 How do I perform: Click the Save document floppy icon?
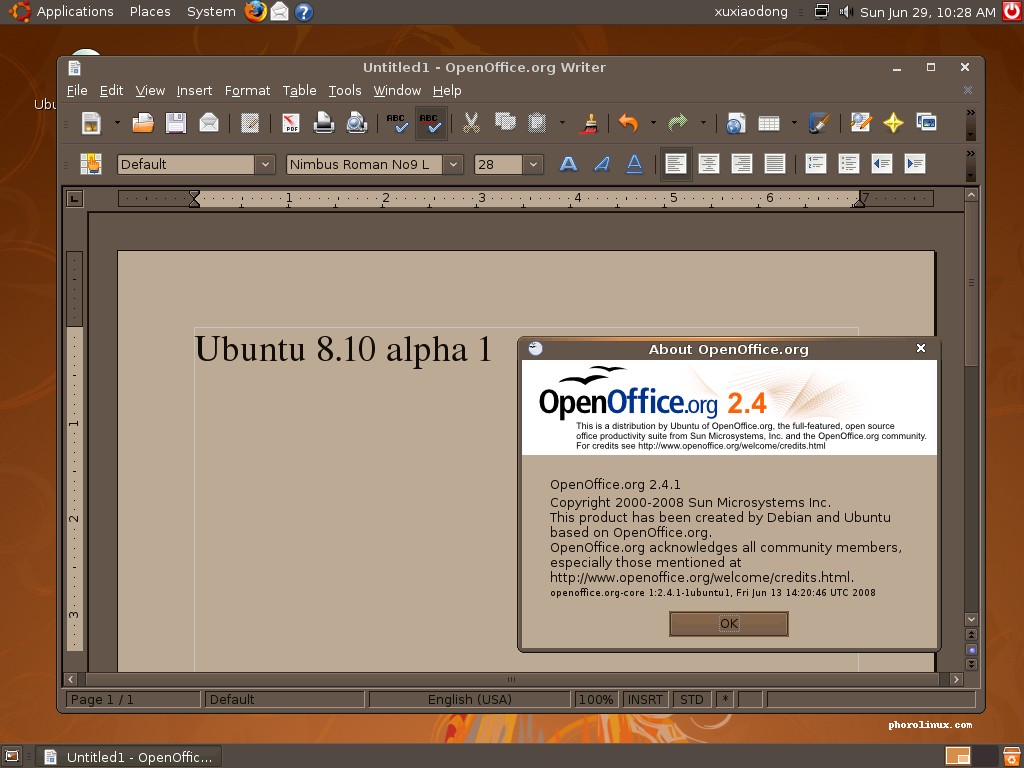click(176, 123)
